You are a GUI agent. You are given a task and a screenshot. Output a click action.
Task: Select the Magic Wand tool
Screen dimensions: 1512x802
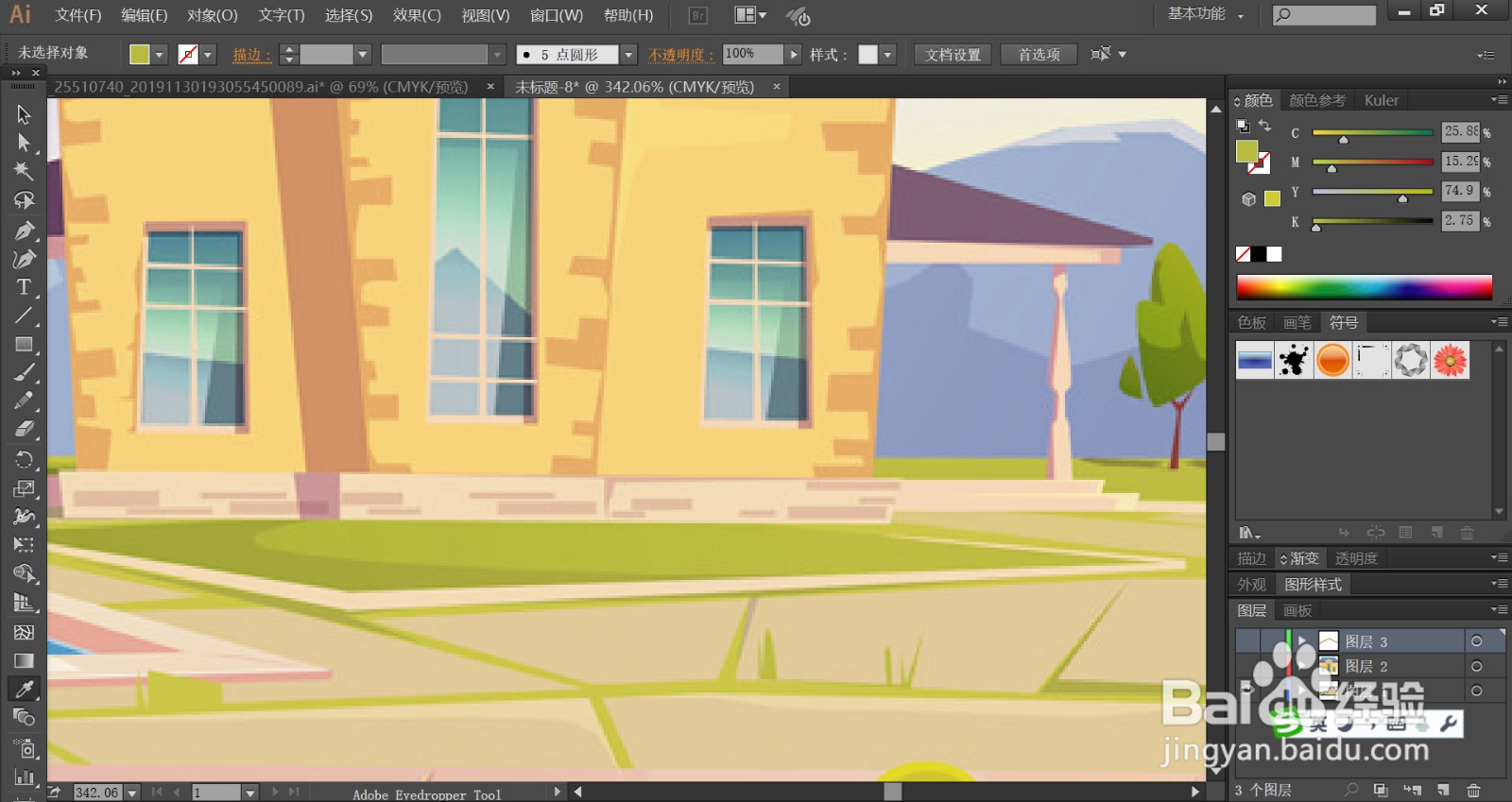point(24,171)
